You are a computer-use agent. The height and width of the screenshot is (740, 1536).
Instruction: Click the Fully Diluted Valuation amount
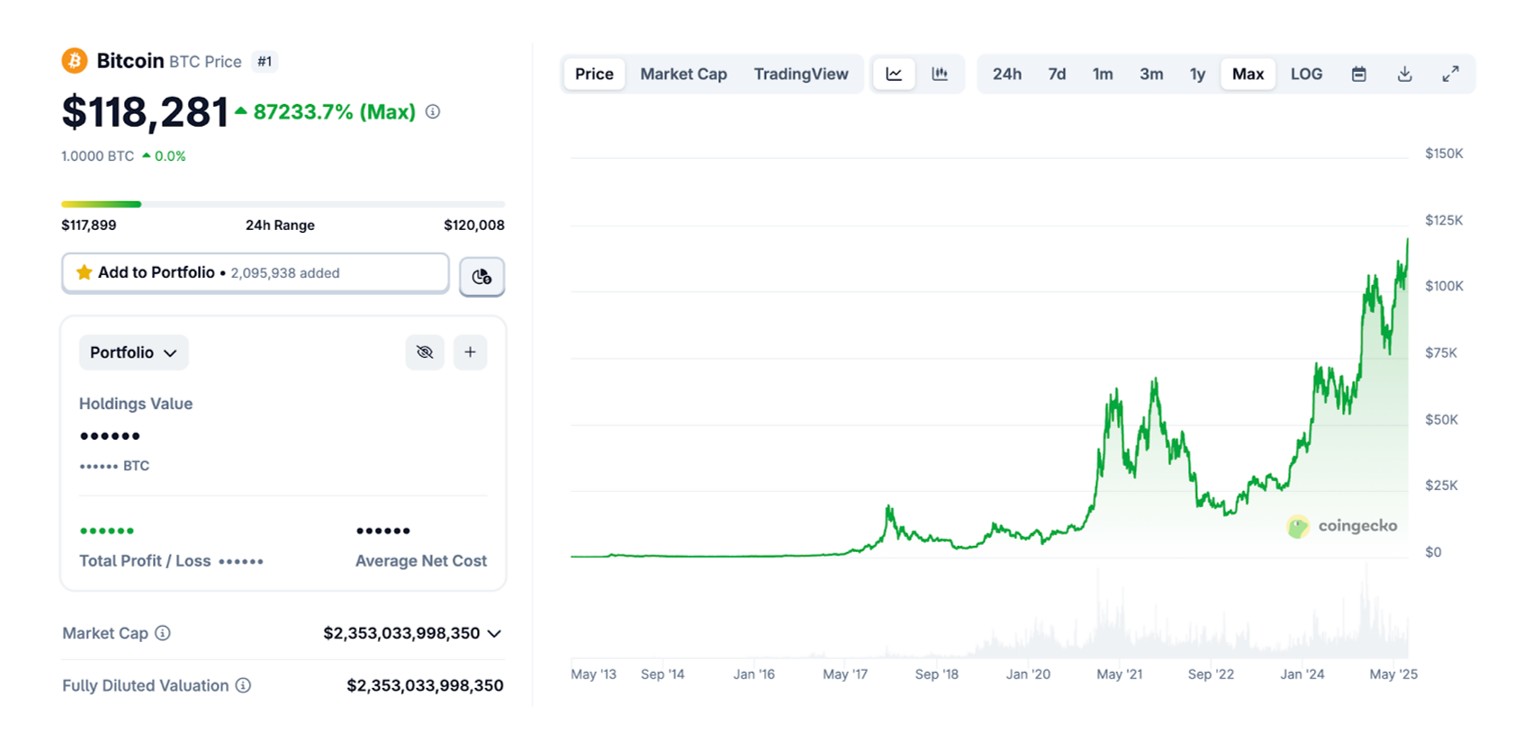pos(425,686)
